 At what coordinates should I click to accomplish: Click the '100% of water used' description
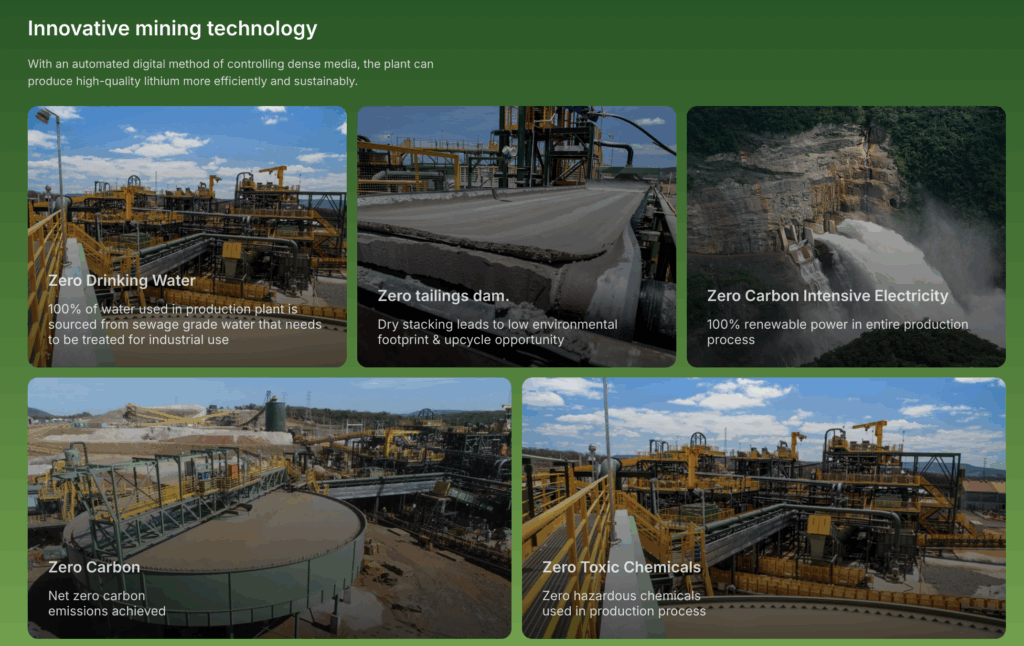pyautogui.click(x=184, y=324)
